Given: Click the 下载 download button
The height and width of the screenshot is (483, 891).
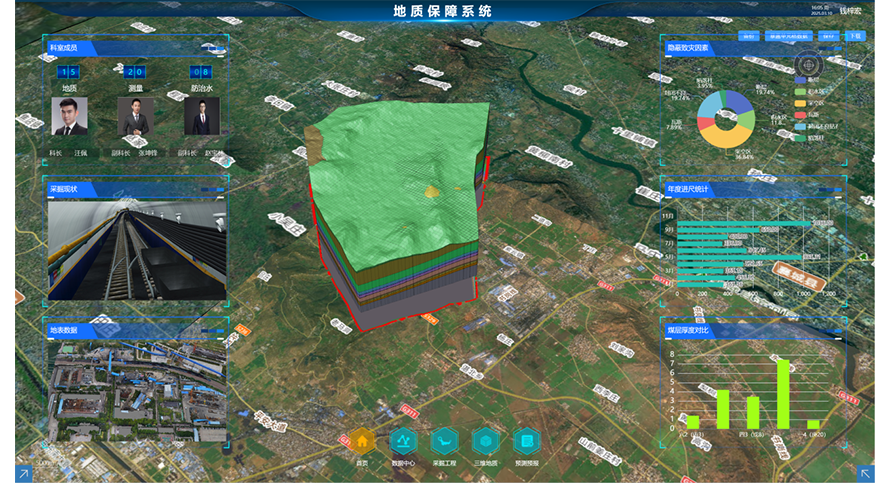Looking at the screenshot, I should (857, 36).
